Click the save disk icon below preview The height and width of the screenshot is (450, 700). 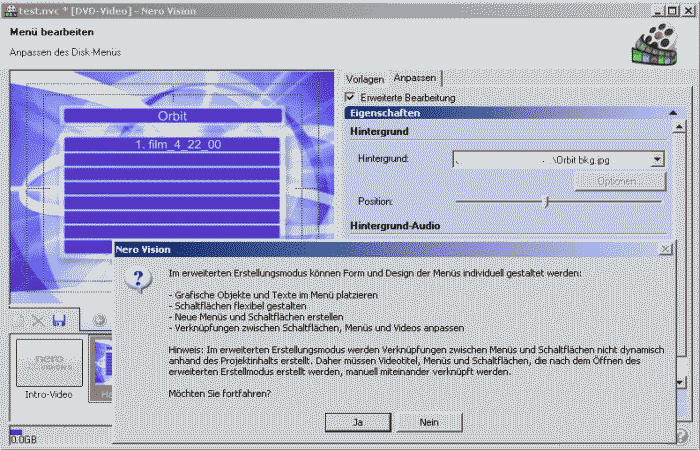point(59,320)
